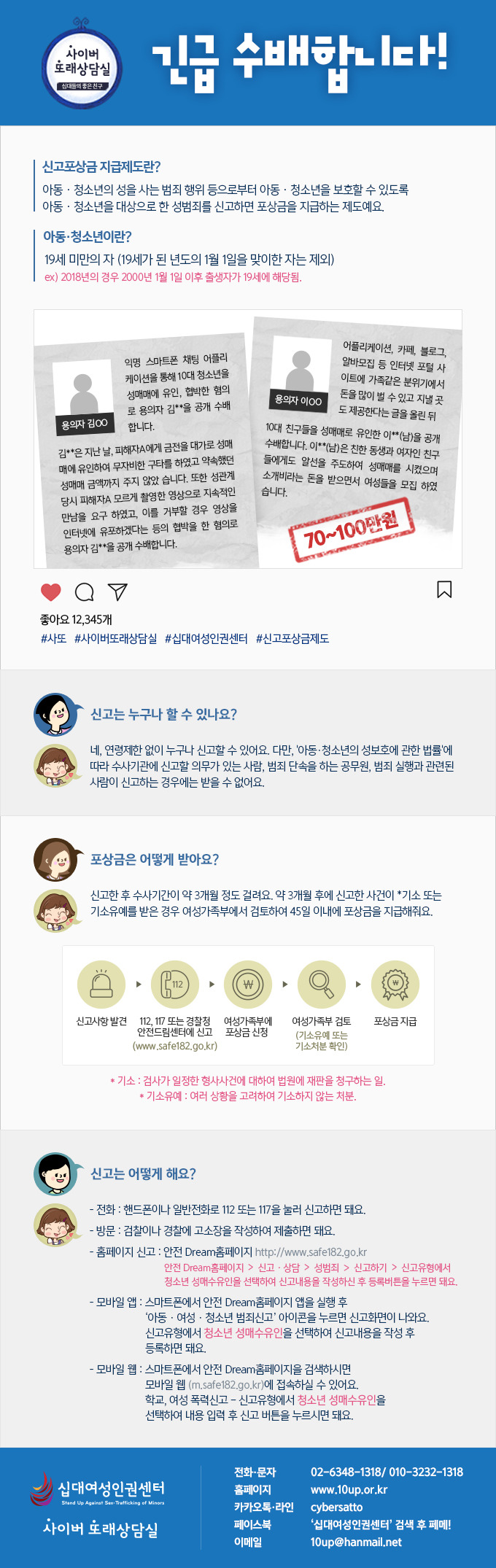Screen dimensions: 496x1568
Task: Click the 용의자 김OO suspect profile picture
Action: 85,397
